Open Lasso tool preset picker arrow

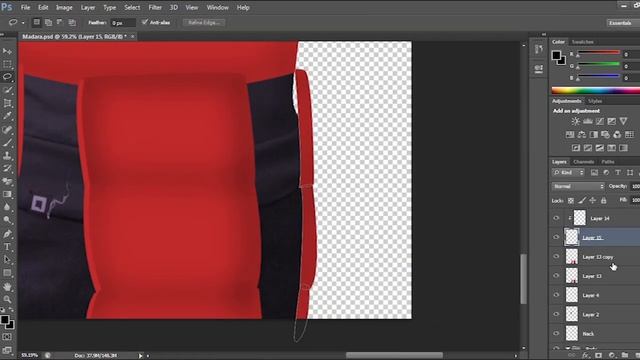point(23,23)
